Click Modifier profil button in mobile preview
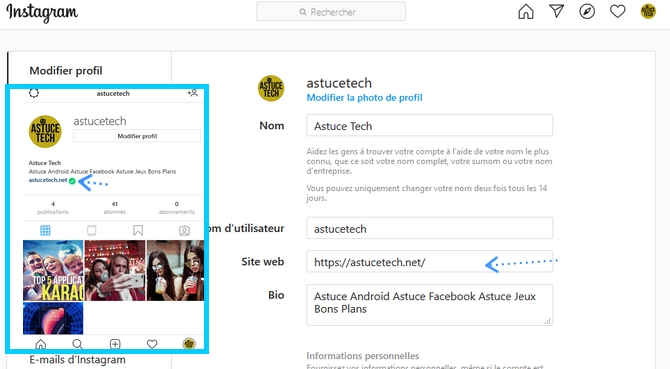This screenshot has width=670, height=369. coord(137,136)
